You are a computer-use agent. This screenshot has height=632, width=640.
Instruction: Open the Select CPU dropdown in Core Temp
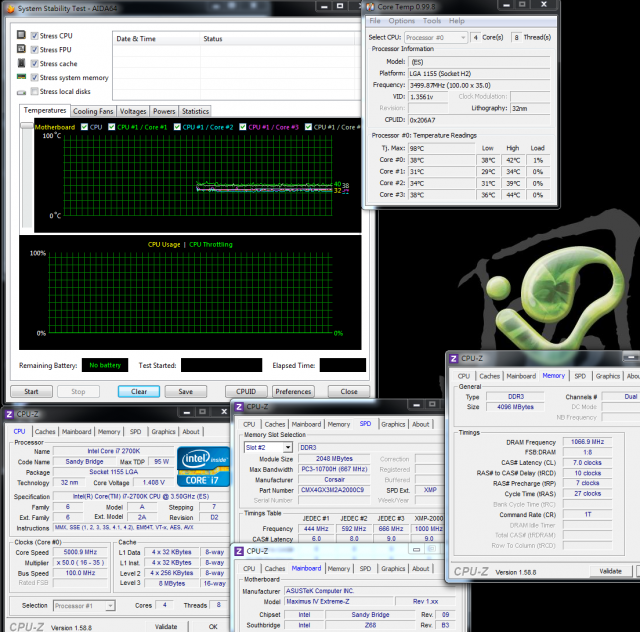click(436, 38)
